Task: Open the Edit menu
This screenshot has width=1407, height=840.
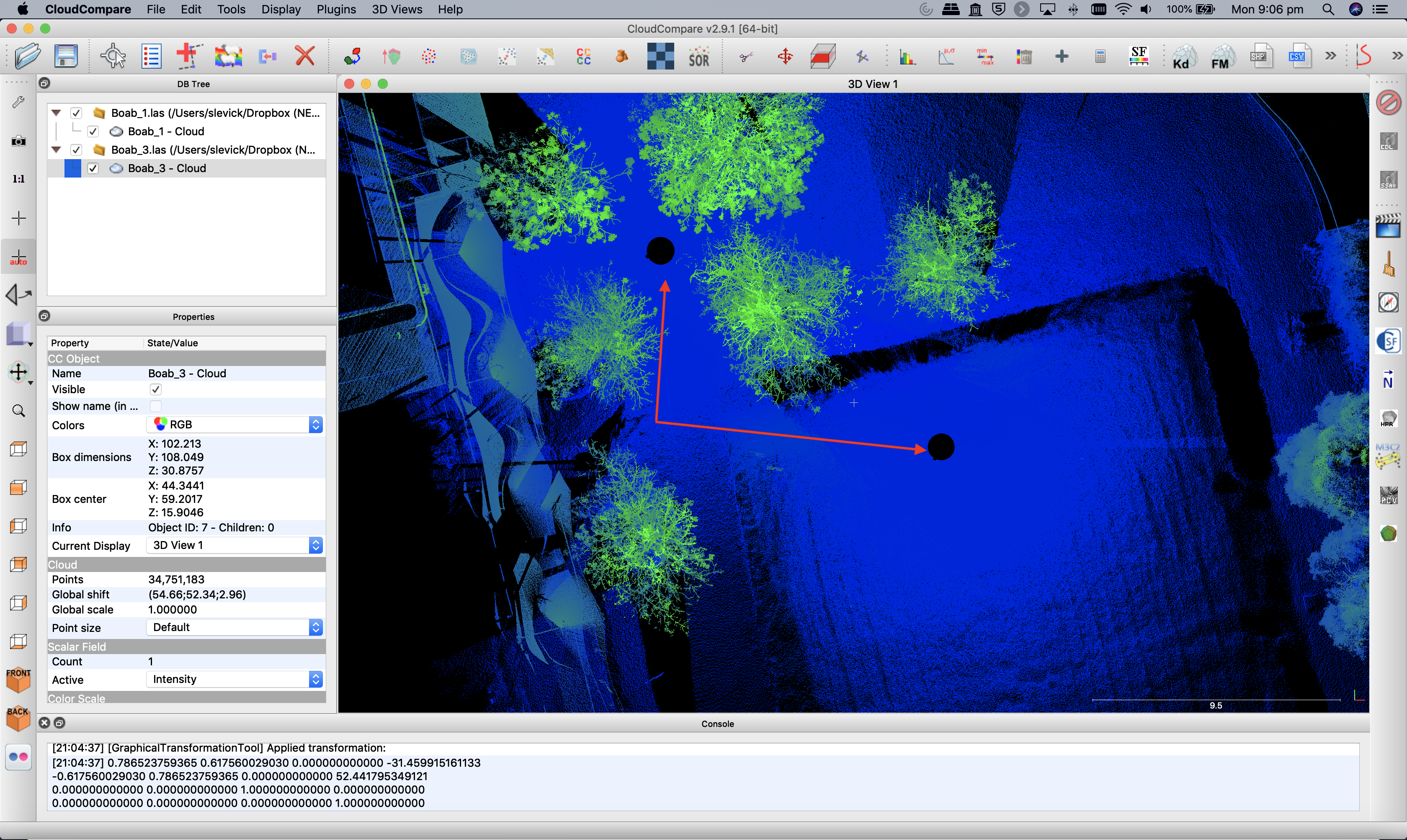Action: (x=191, y=10)
